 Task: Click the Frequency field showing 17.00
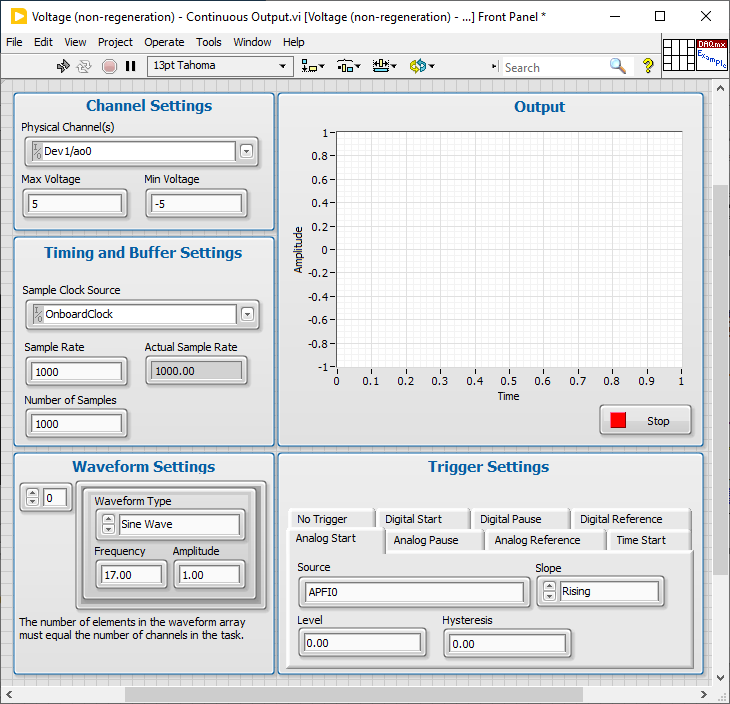(x=131, y=575)
